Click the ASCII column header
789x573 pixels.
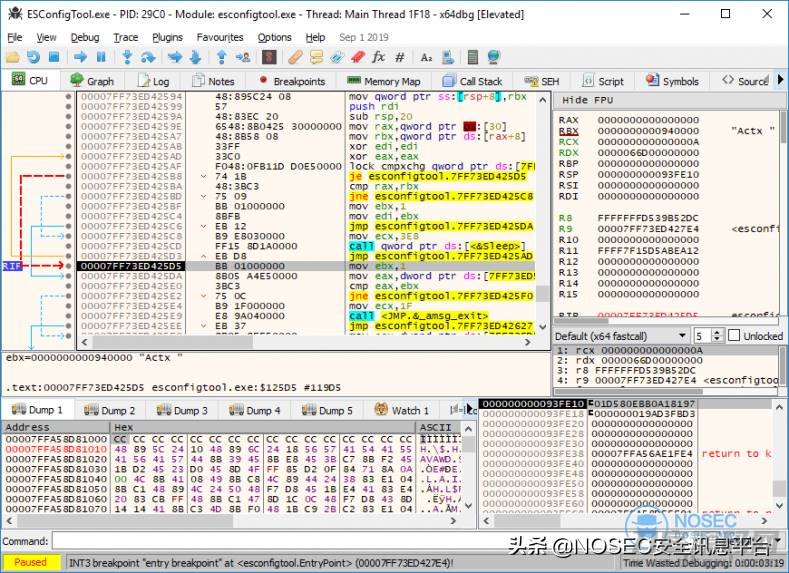(439, 427)
